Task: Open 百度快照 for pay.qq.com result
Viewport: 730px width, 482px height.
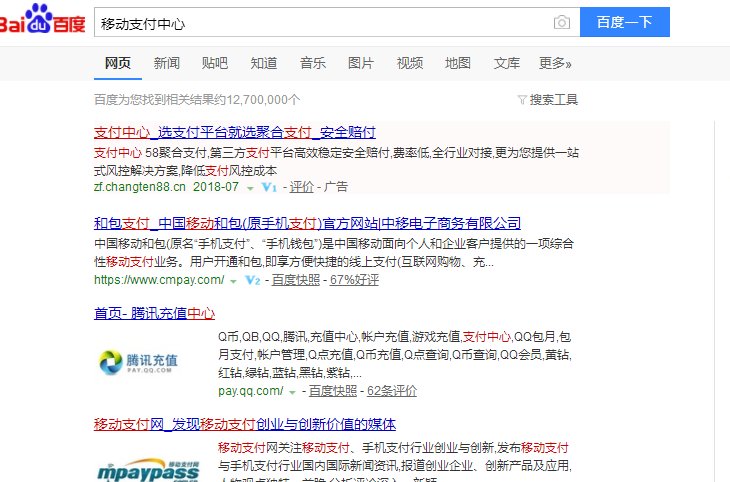Action: point(333,391)
